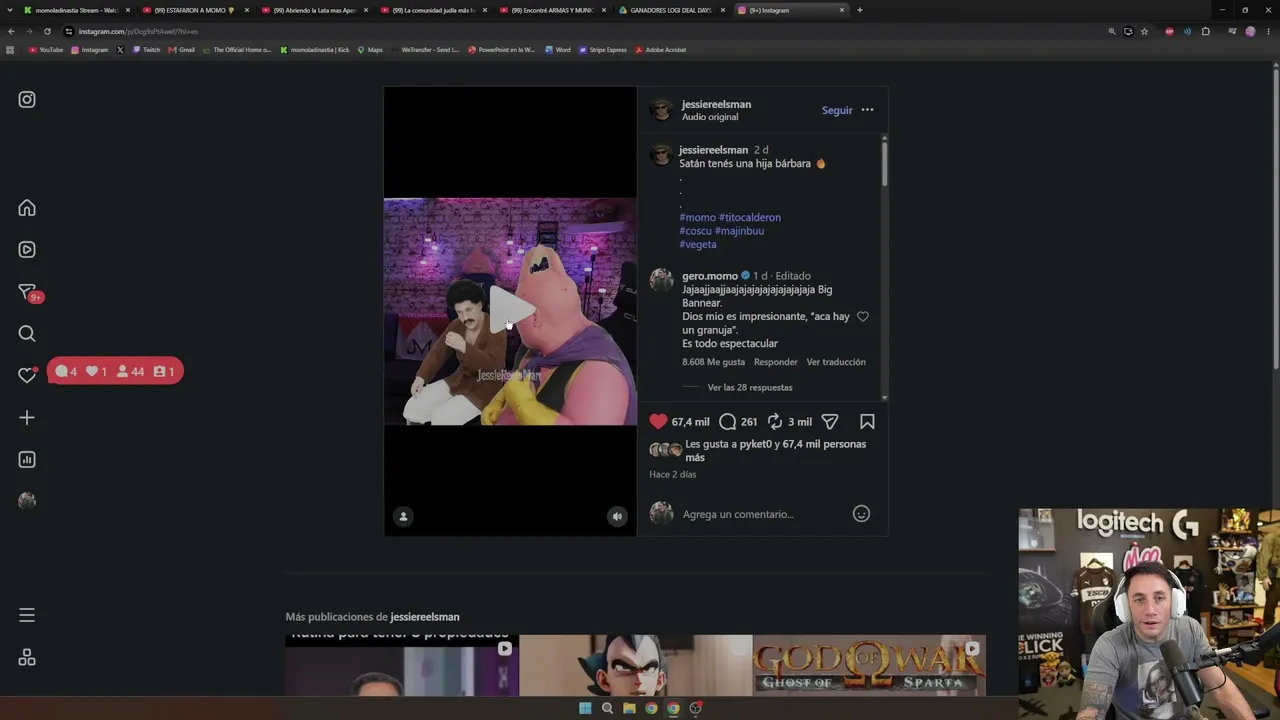Open the dashboard chart icon in the sidebar

point(27,460)
